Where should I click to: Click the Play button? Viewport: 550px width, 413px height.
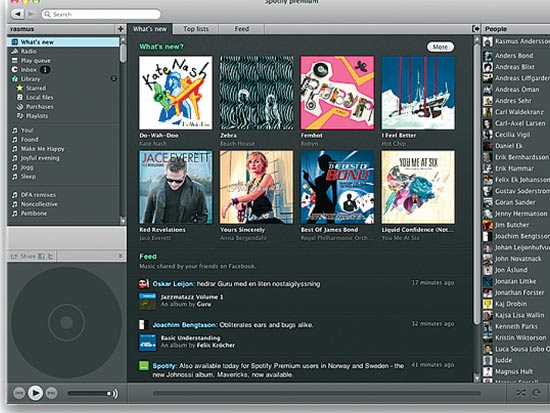tap(35, 393)
